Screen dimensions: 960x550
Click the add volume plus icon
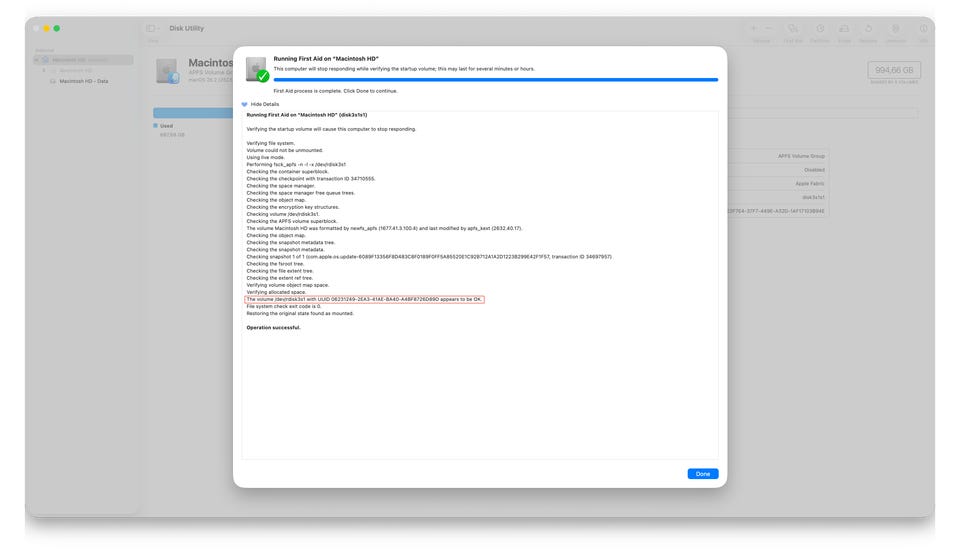(754, 28)
